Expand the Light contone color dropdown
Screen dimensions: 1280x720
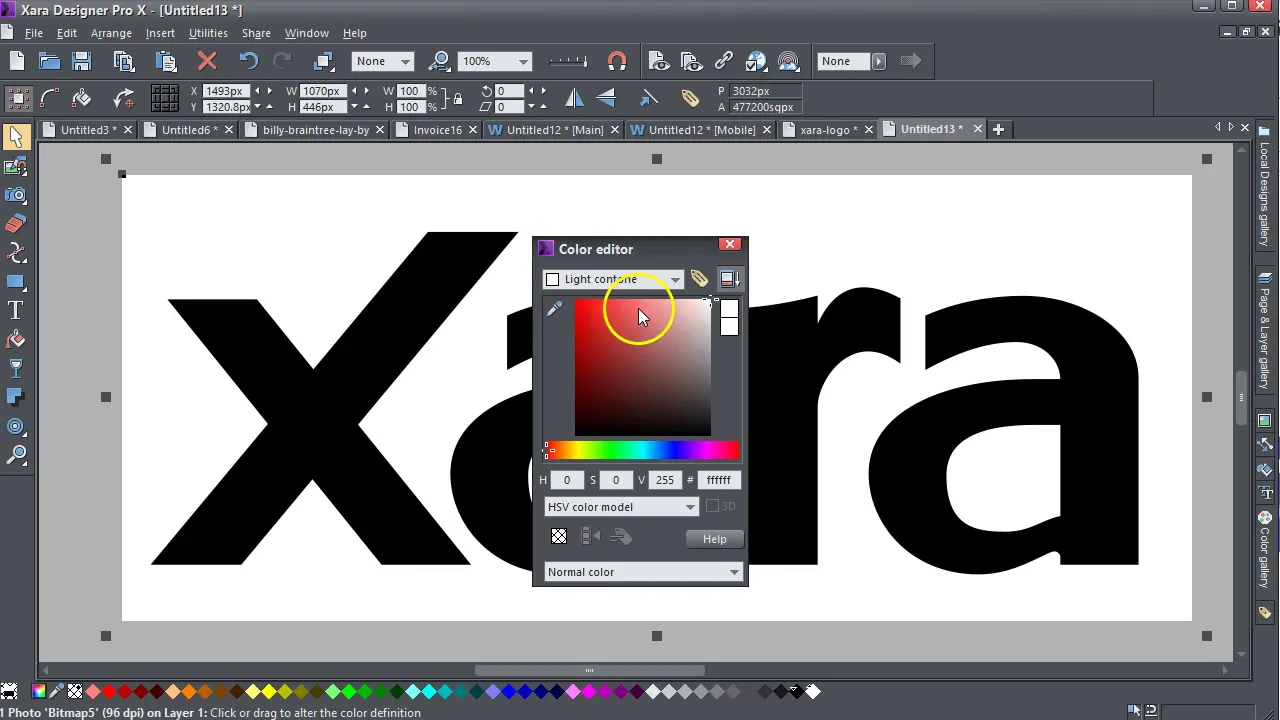click(675, 279)
